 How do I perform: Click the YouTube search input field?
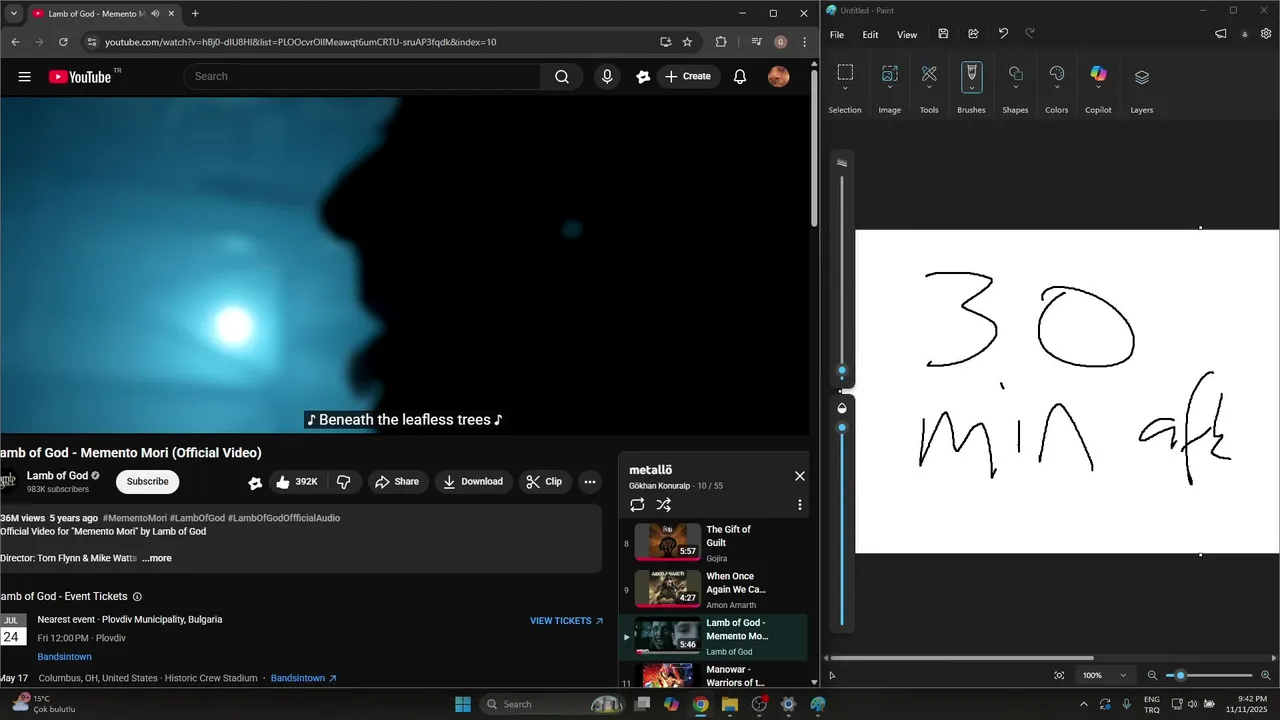(362, 76)
